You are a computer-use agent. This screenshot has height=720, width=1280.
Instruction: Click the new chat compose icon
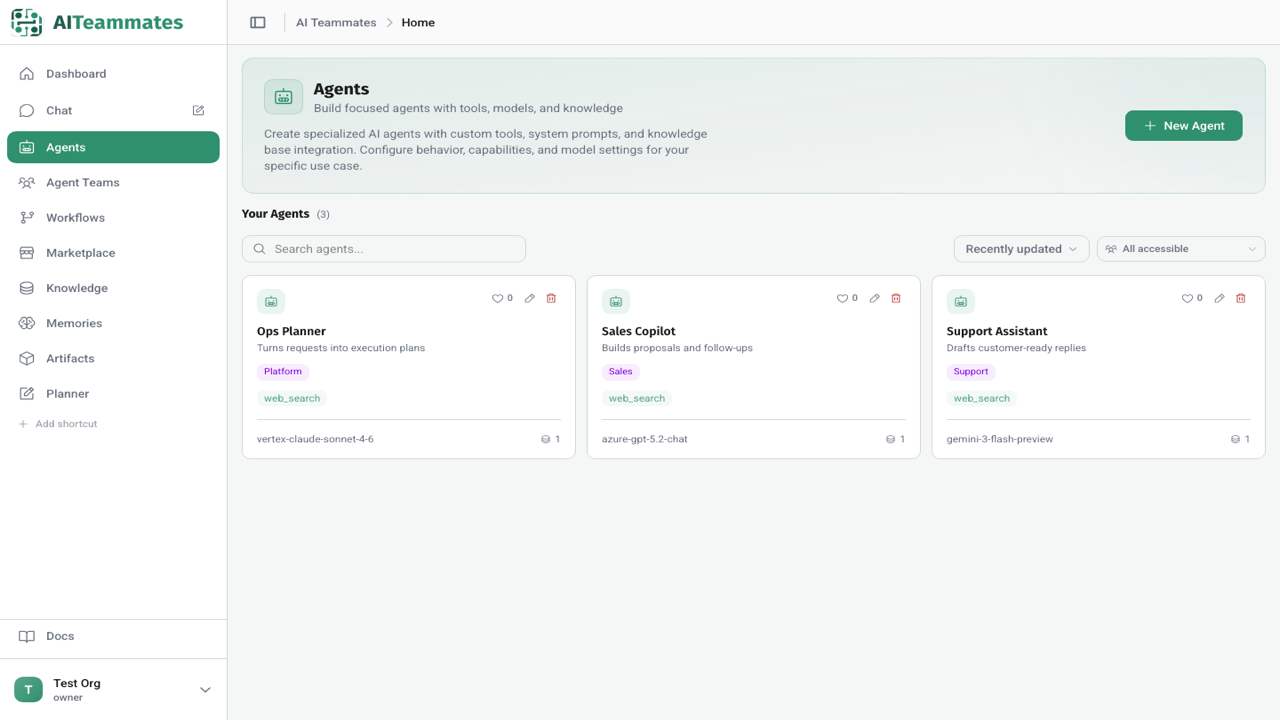click(x=198, y=110)
